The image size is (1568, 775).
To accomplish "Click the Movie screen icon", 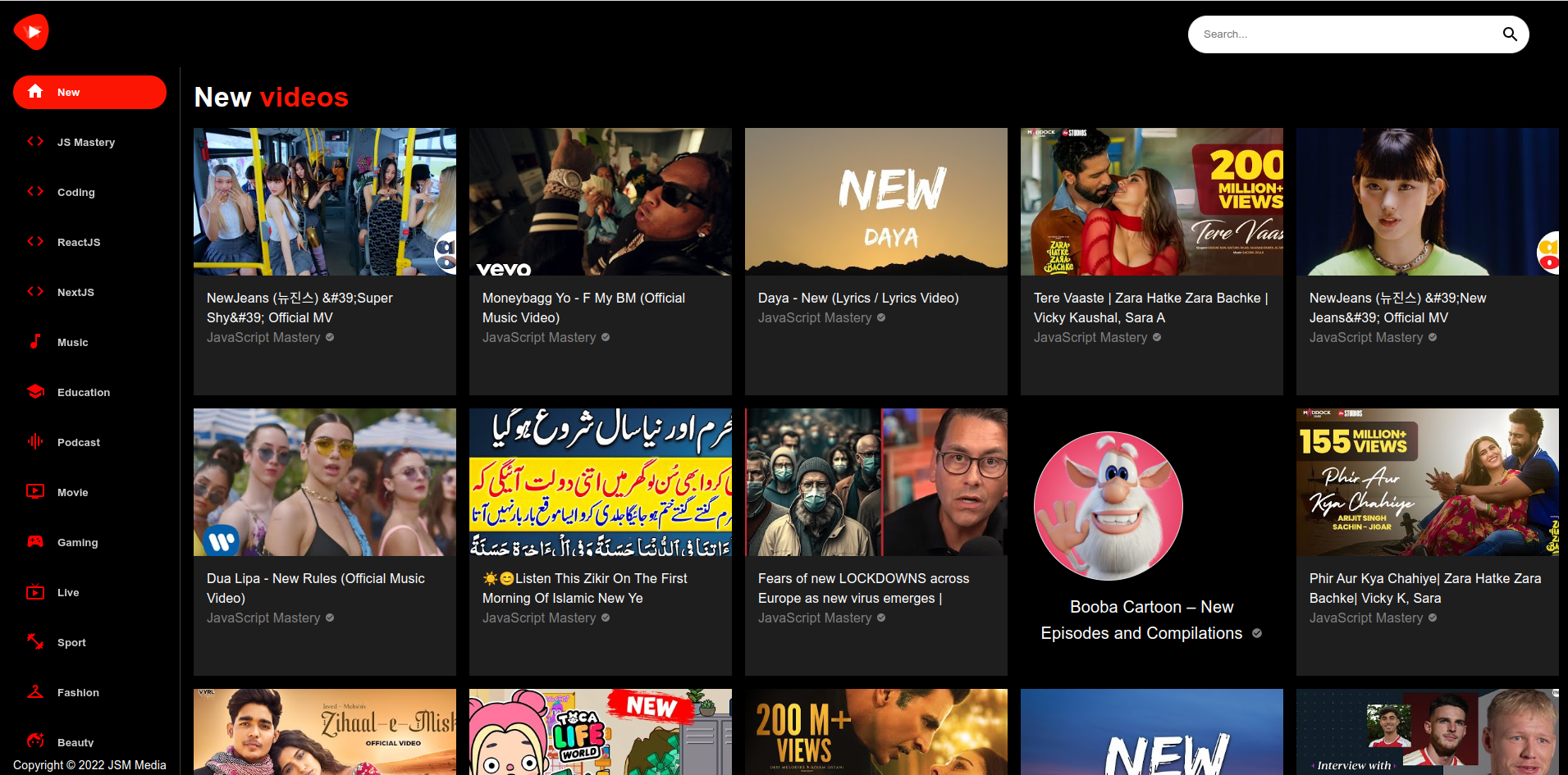I will point(35,492).
